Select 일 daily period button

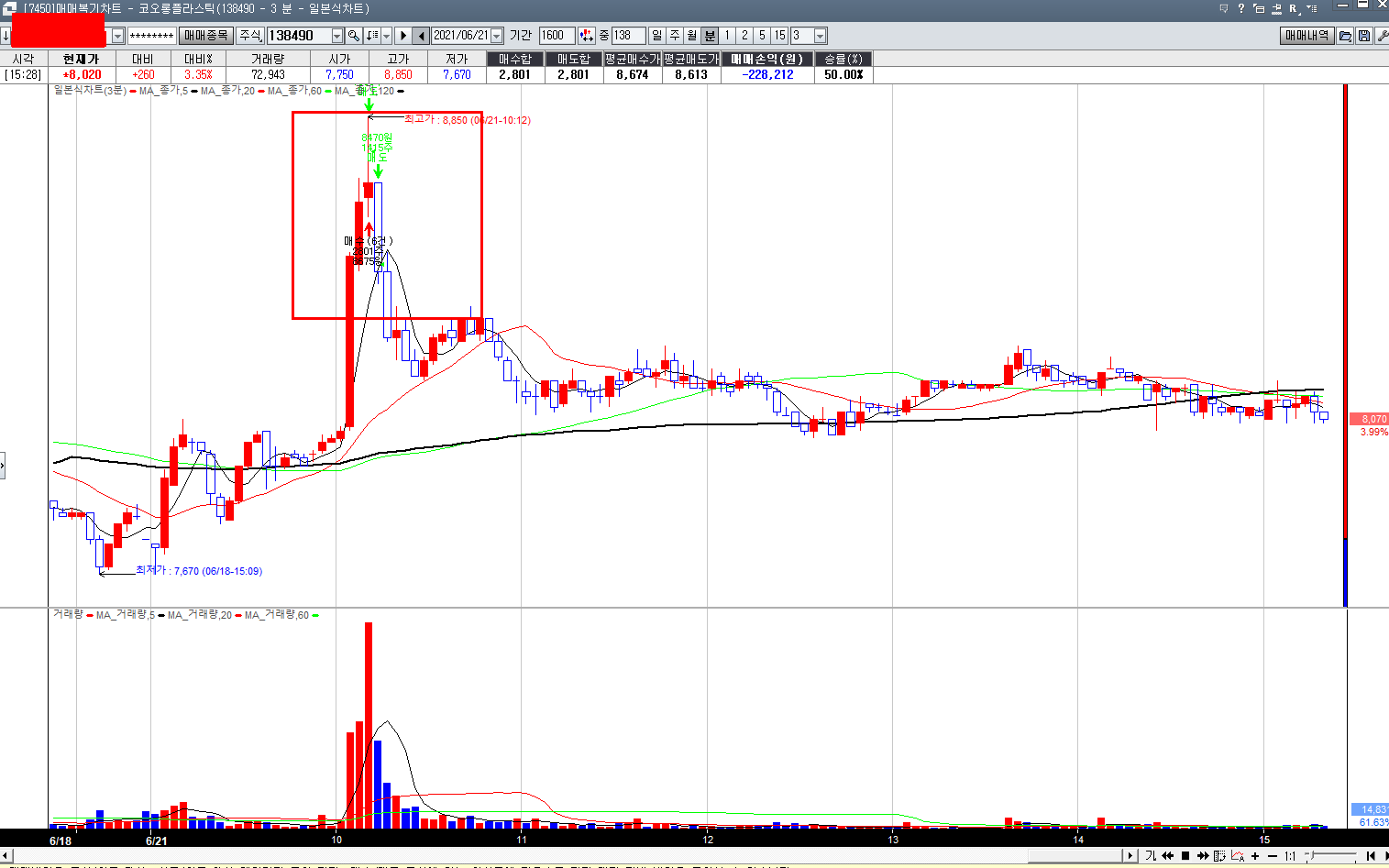coord(656,36)
